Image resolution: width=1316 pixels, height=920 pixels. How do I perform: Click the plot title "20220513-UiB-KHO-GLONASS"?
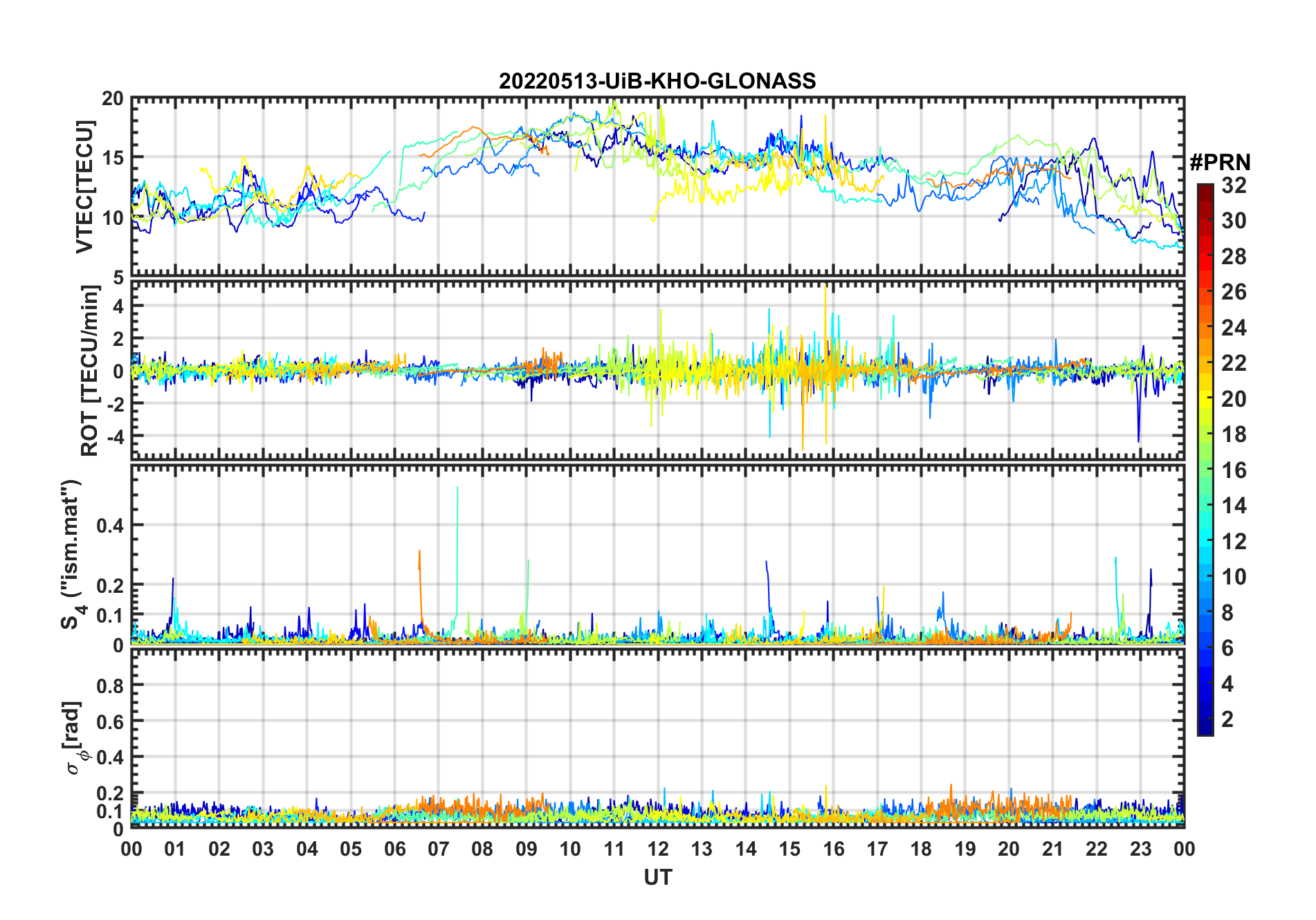pos(657,81)
